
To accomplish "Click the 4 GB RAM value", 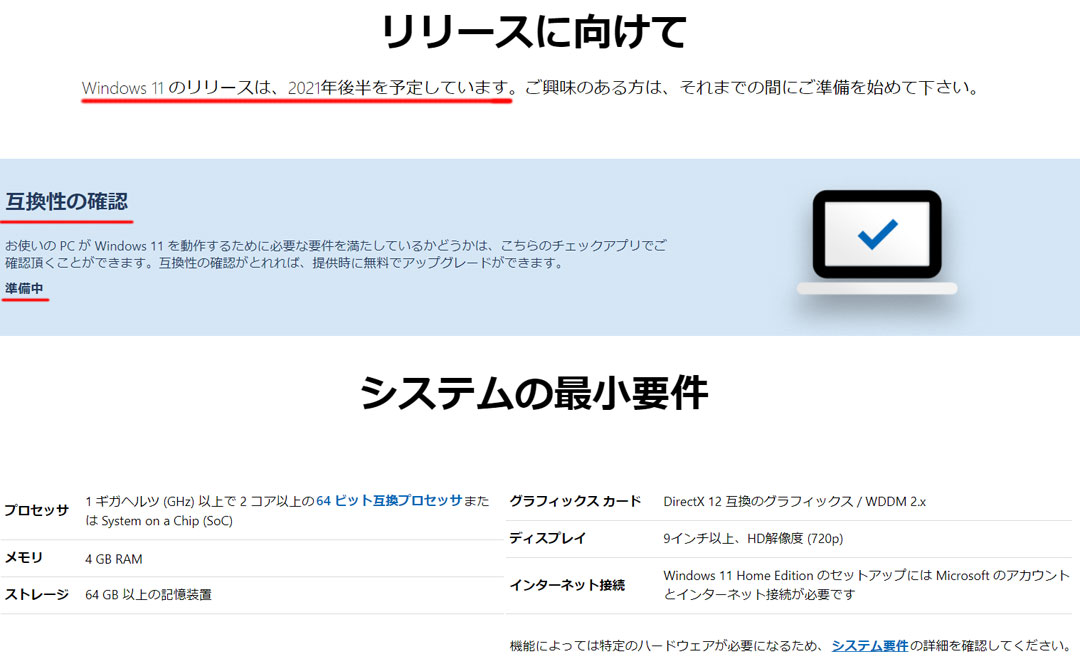I will 114,559.
